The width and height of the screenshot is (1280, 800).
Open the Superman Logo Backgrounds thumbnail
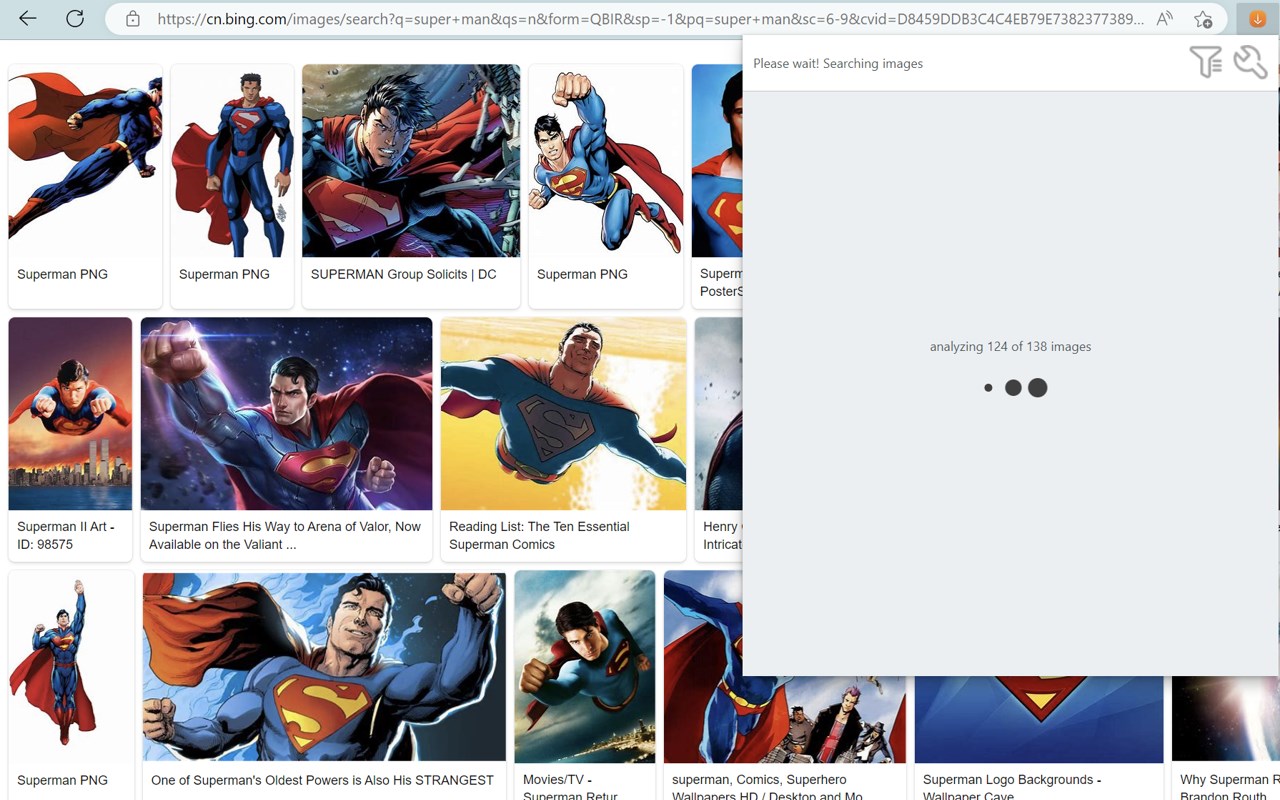(x=1039, y=719)
